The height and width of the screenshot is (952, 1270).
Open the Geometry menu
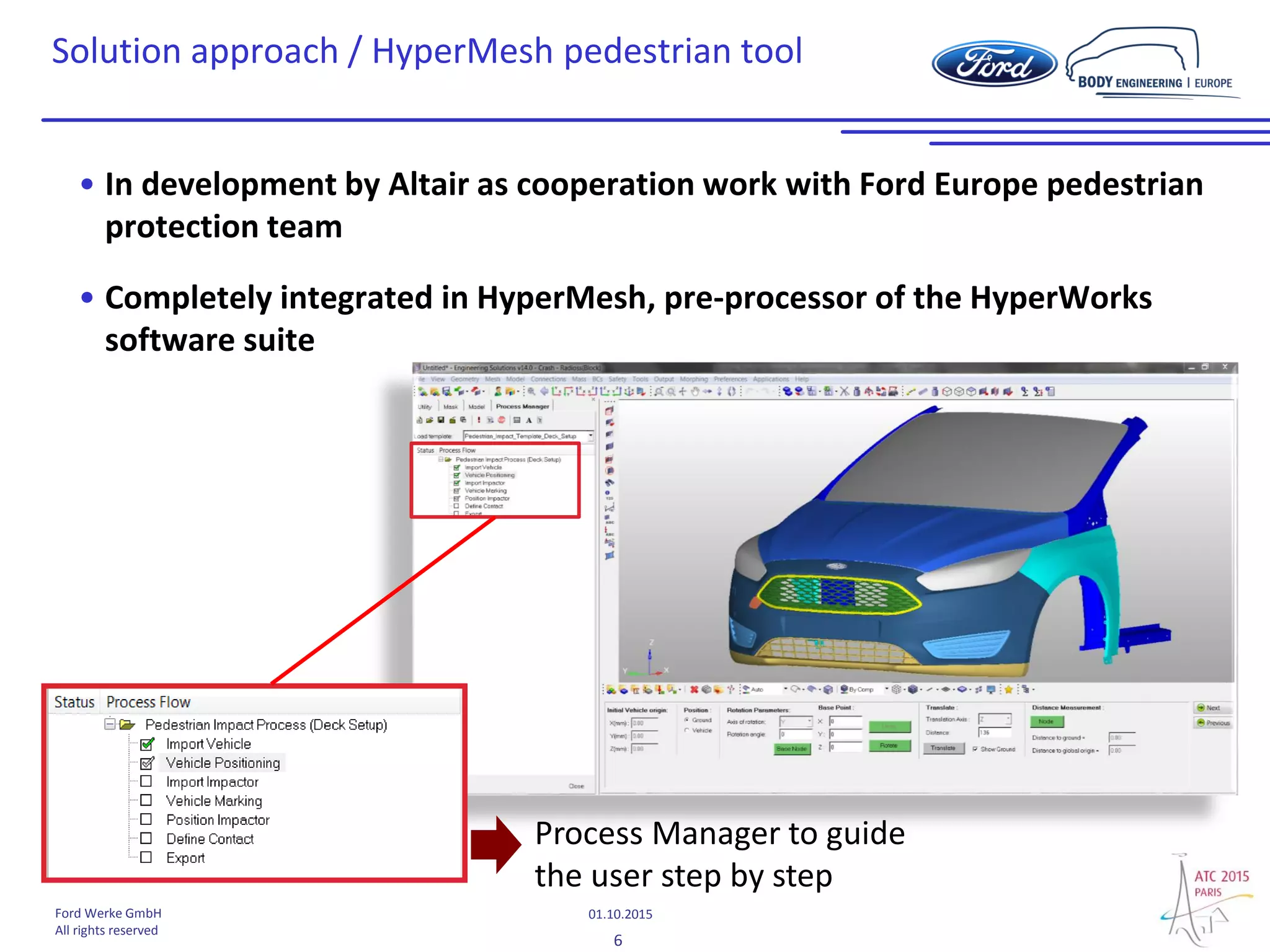pyautogui.click(x=464, y=379)
